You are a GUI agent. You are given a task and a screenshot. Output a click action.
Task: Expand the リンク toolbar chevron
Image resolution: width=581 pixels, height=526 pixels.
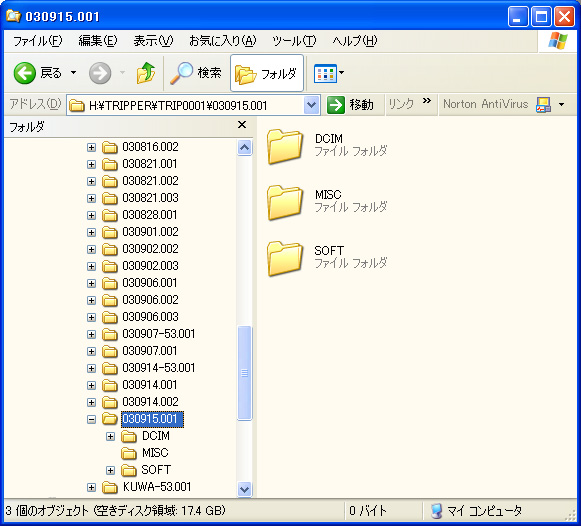427,101
